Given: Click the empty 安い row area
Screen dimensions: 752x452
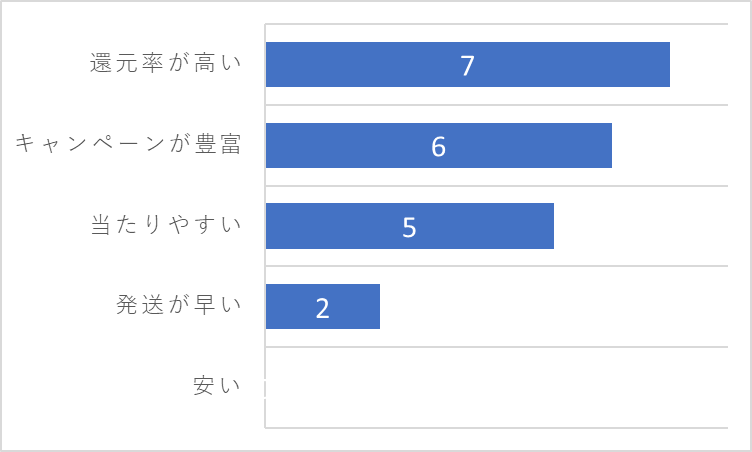Looking at the screenshot, I should tap(497, 387).
